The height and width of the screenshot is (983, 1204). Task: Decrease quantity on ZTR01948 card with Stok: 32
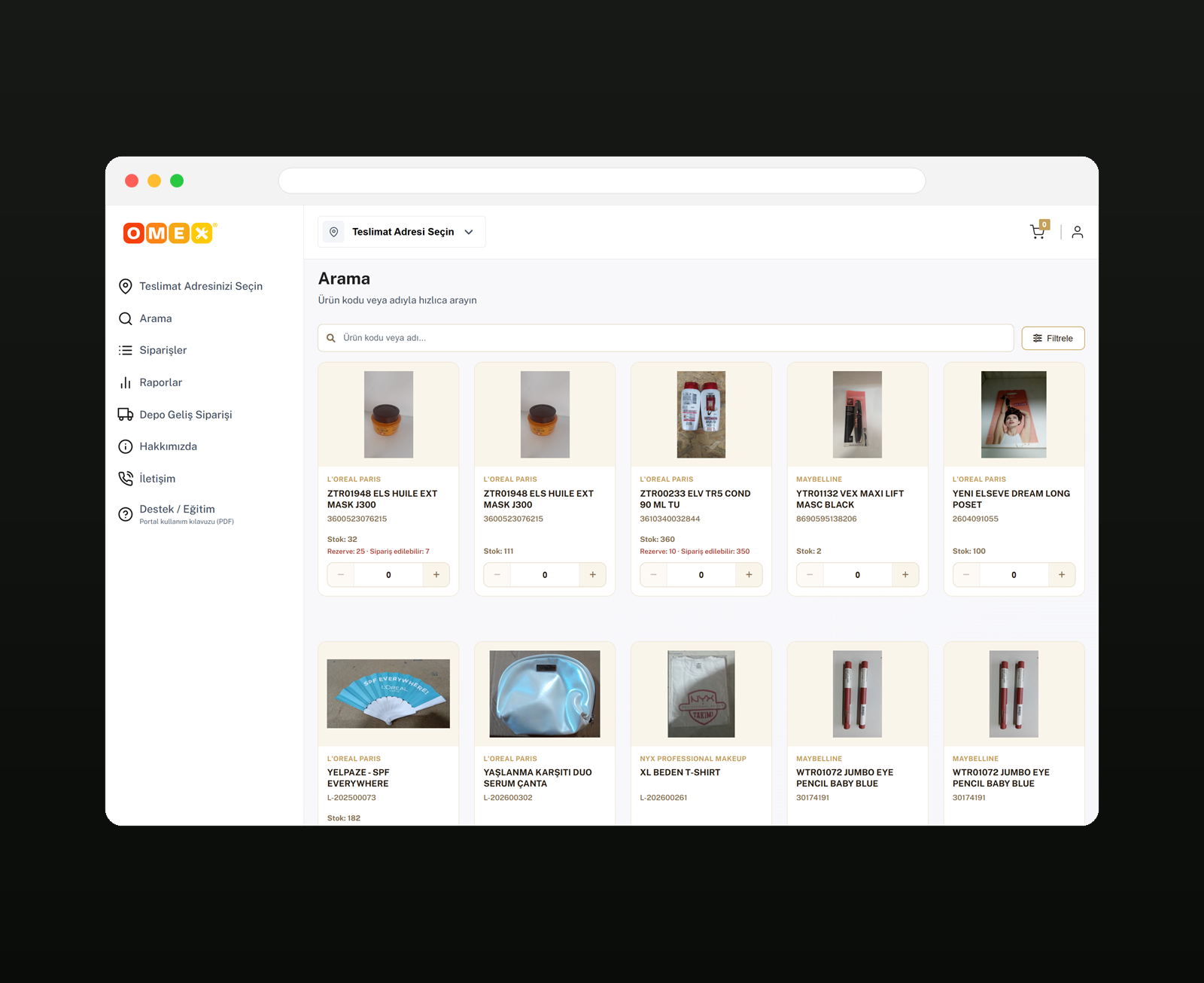[341, 575]
